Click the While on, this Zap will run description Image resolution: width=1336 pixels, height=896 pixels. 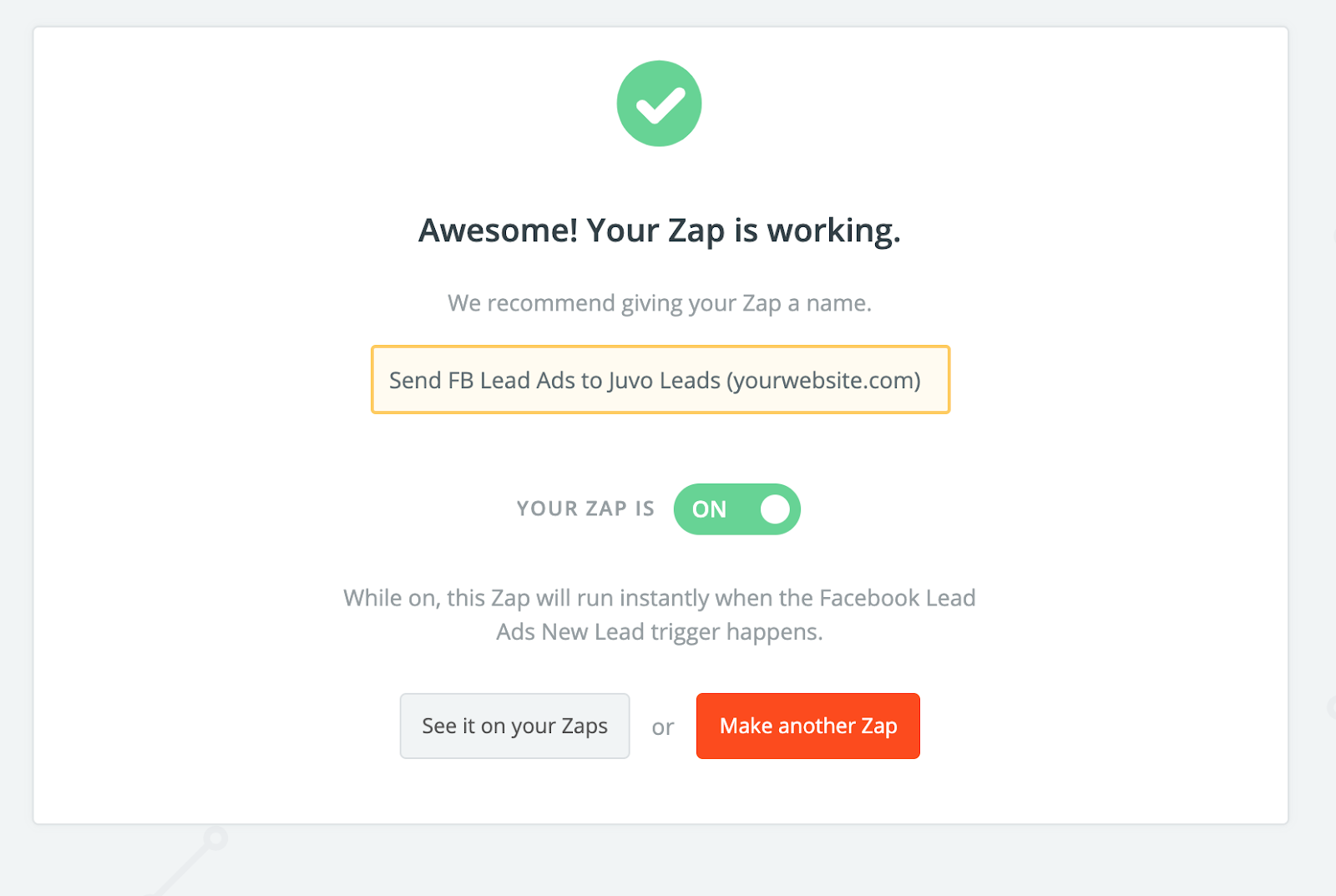click(x=660, y=615)
